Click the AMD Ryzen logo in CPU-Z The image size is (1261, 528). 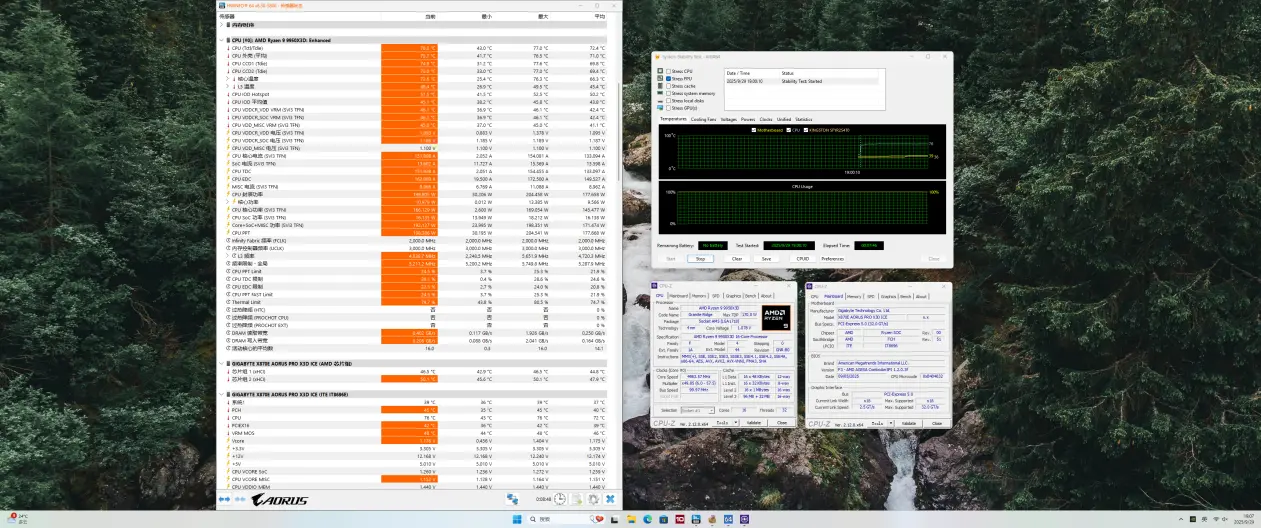click(x=775, y=319)
